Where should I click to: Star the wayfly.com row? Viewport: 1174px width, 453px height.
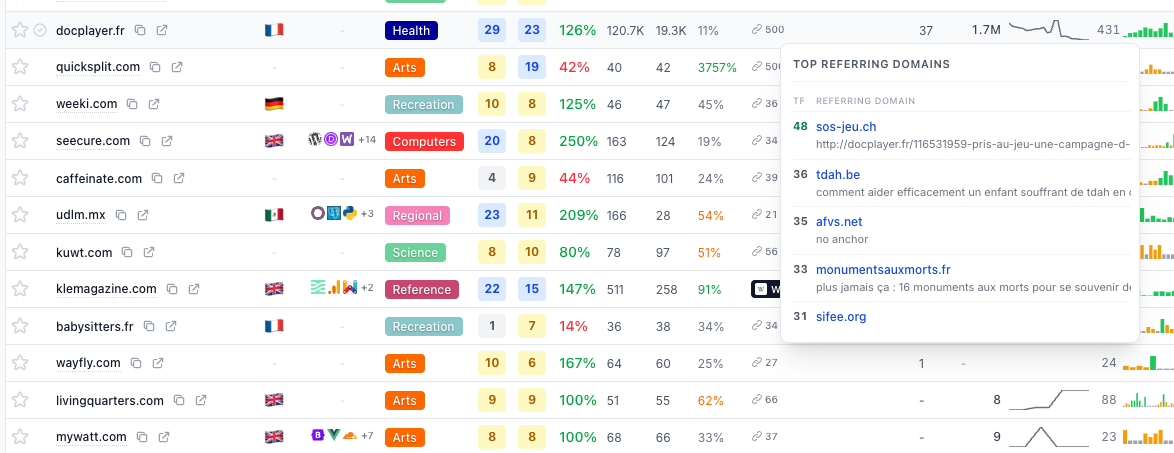pyautogui.click(x=20, y=363)
